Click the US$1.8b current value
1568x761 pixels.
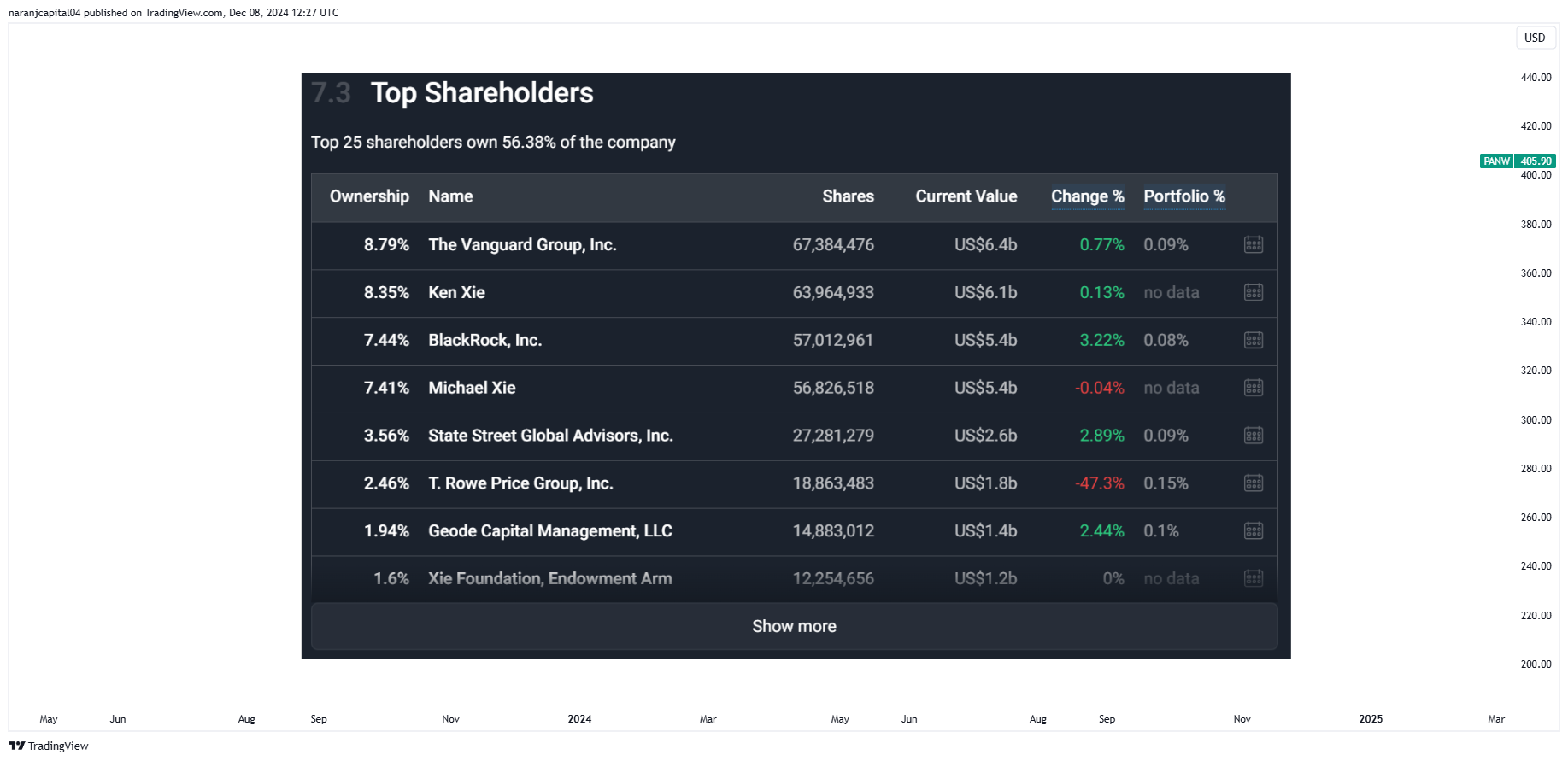tap(985, 484)
